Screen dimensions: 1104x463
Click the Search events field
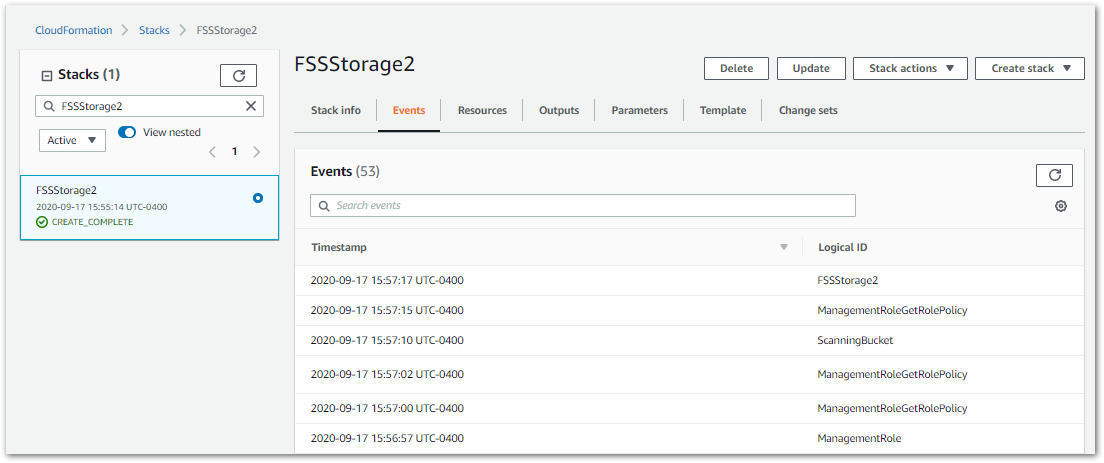click(x=583, y=205)
